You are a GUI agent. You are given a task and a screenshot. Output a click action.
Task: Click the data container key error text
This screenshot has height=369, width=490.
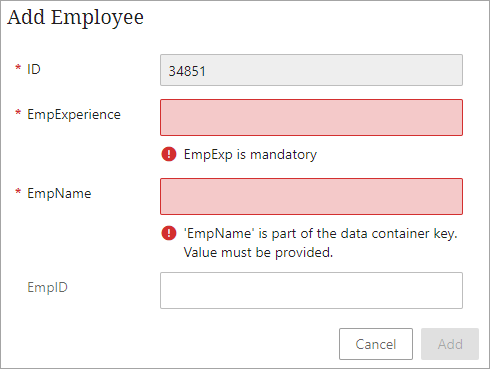[x=320, y=233]
